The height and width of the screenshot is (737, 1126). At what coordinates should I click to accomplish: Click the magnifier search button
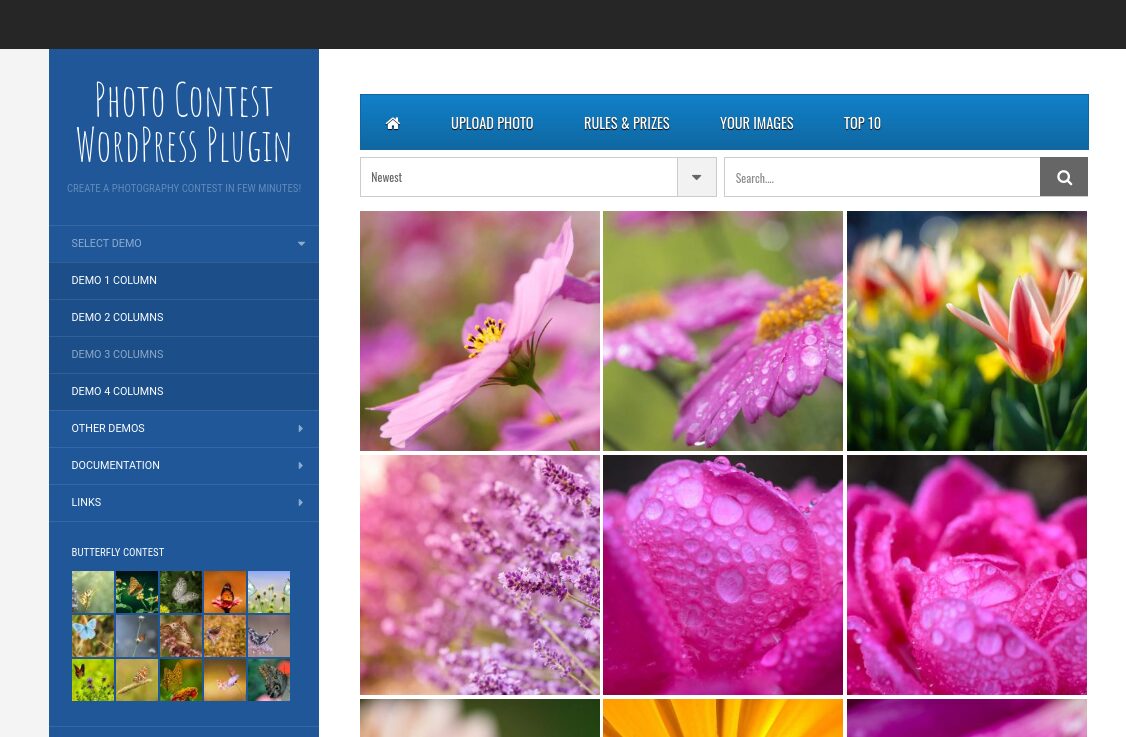click(1064, 177)
